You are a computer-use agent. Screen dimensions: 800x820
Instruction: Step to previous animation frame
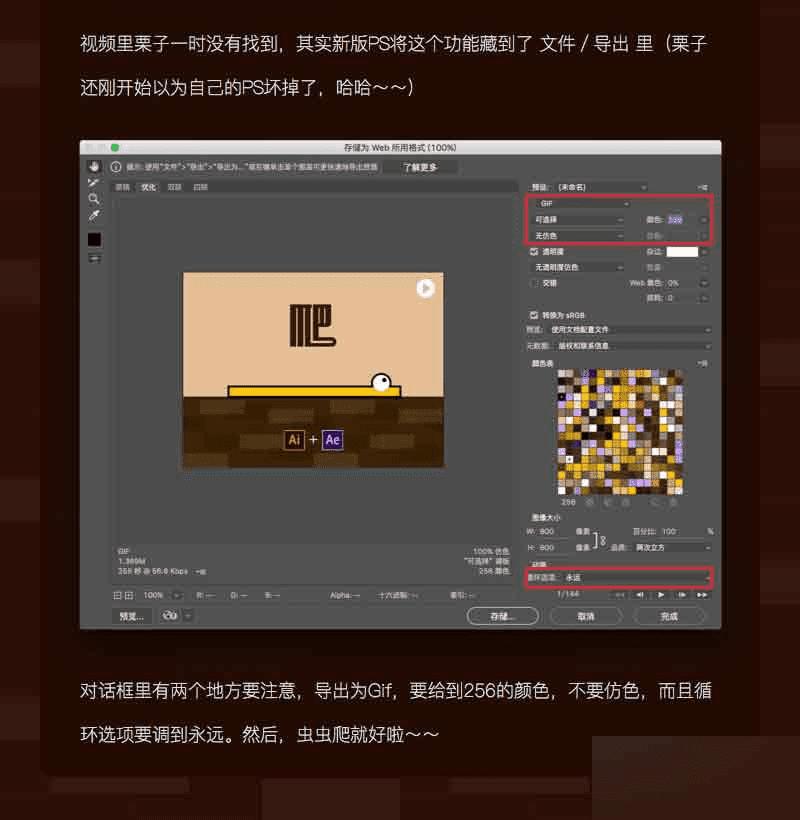(x=640, y=595)
